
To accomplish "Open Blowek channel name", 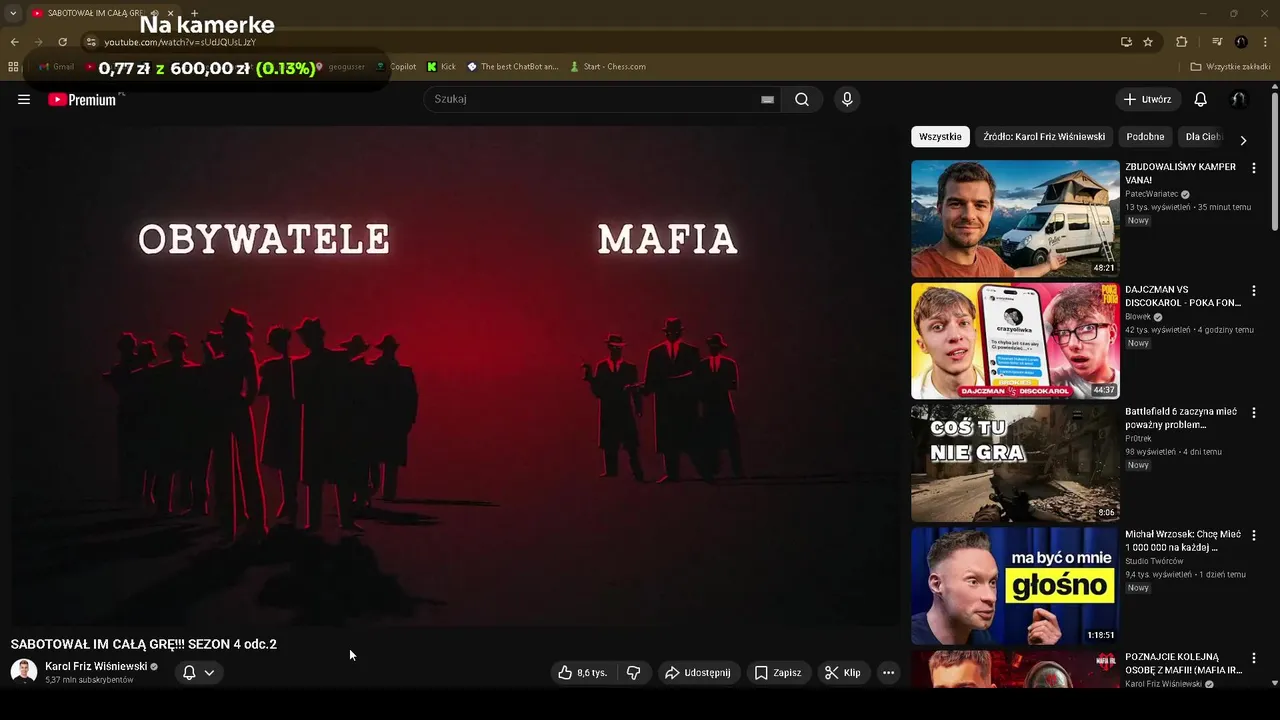I will pyautogui.click(x=1138, y=316).
